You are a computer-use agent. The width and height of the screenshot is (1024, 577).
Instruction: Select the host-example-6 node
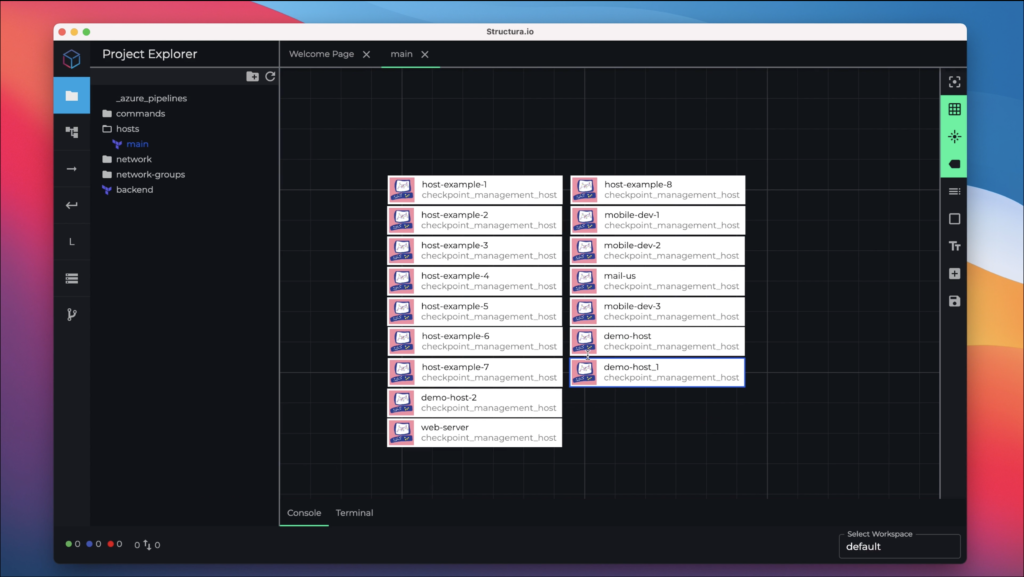[x=475, y=341]
